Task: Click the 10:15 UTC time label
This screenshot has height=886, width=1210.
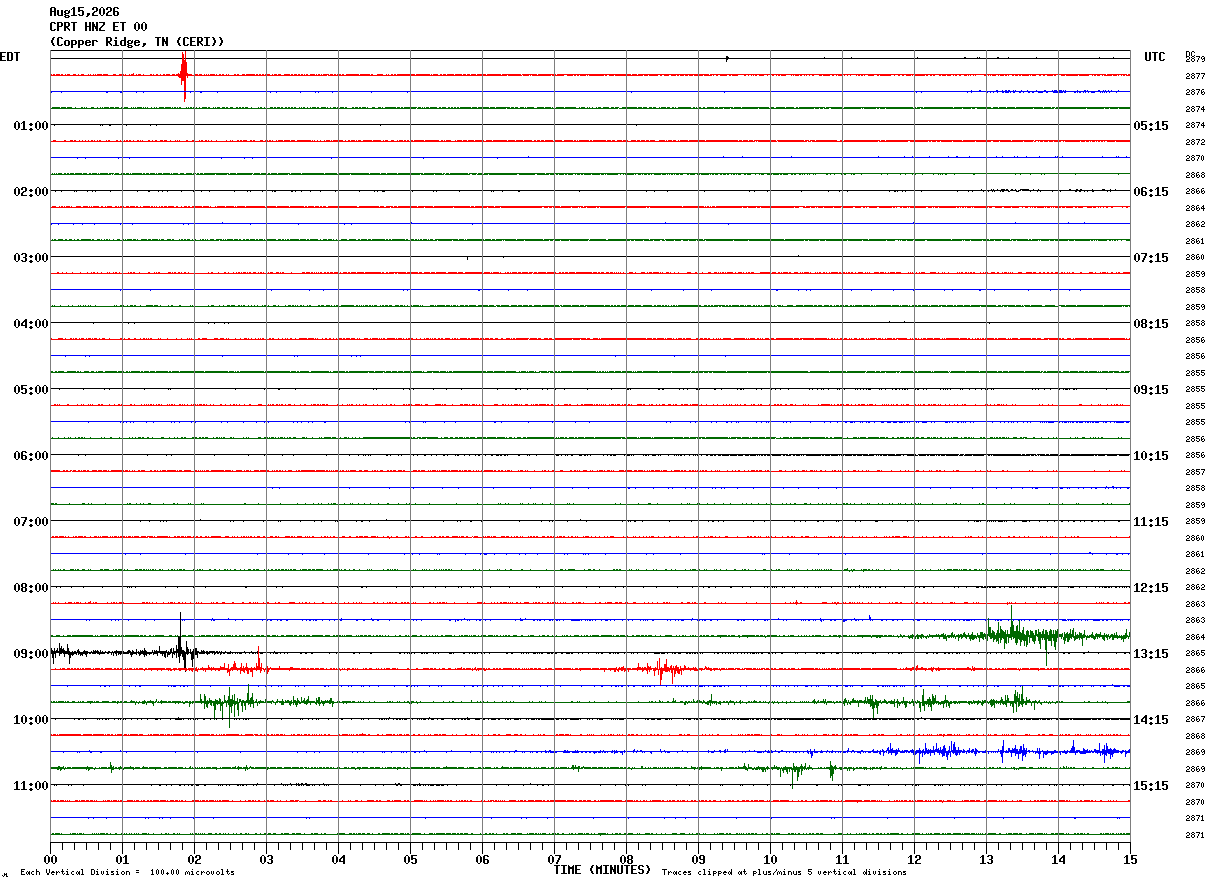Action: (x=1150, y=455)
